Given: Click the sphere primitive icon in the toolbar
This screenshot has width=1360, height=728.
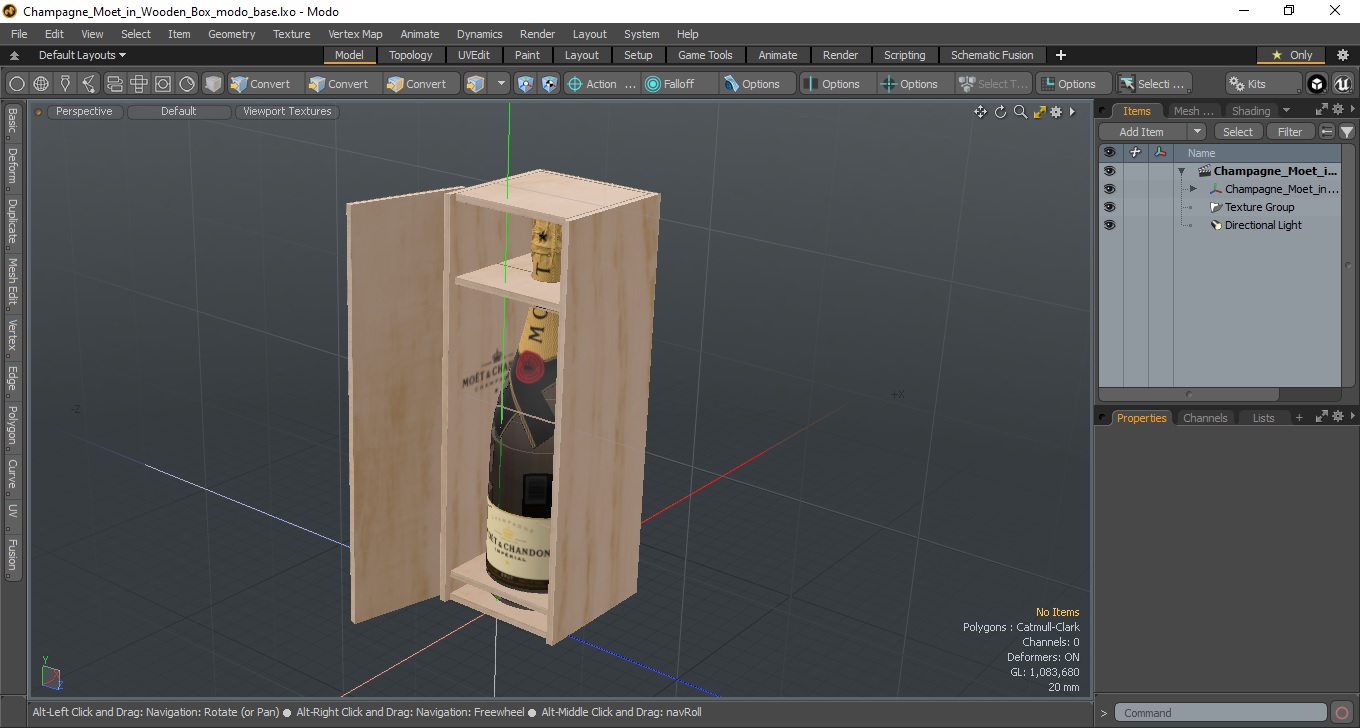Looking at the screenshot, I should [x=17, y=84].
